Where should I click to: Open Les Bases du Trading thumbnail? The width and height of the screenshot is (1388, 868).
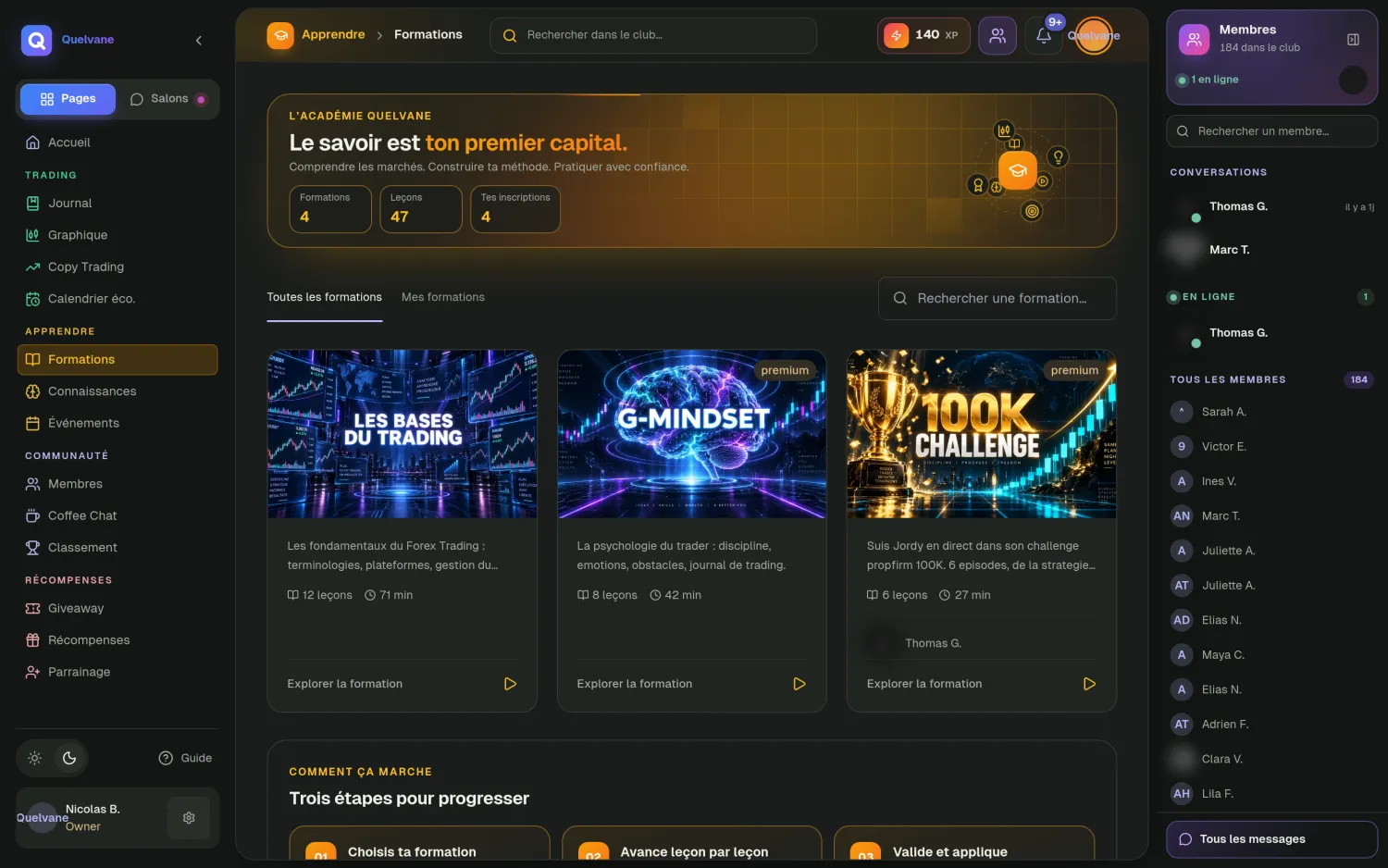(x=403, y=434)
